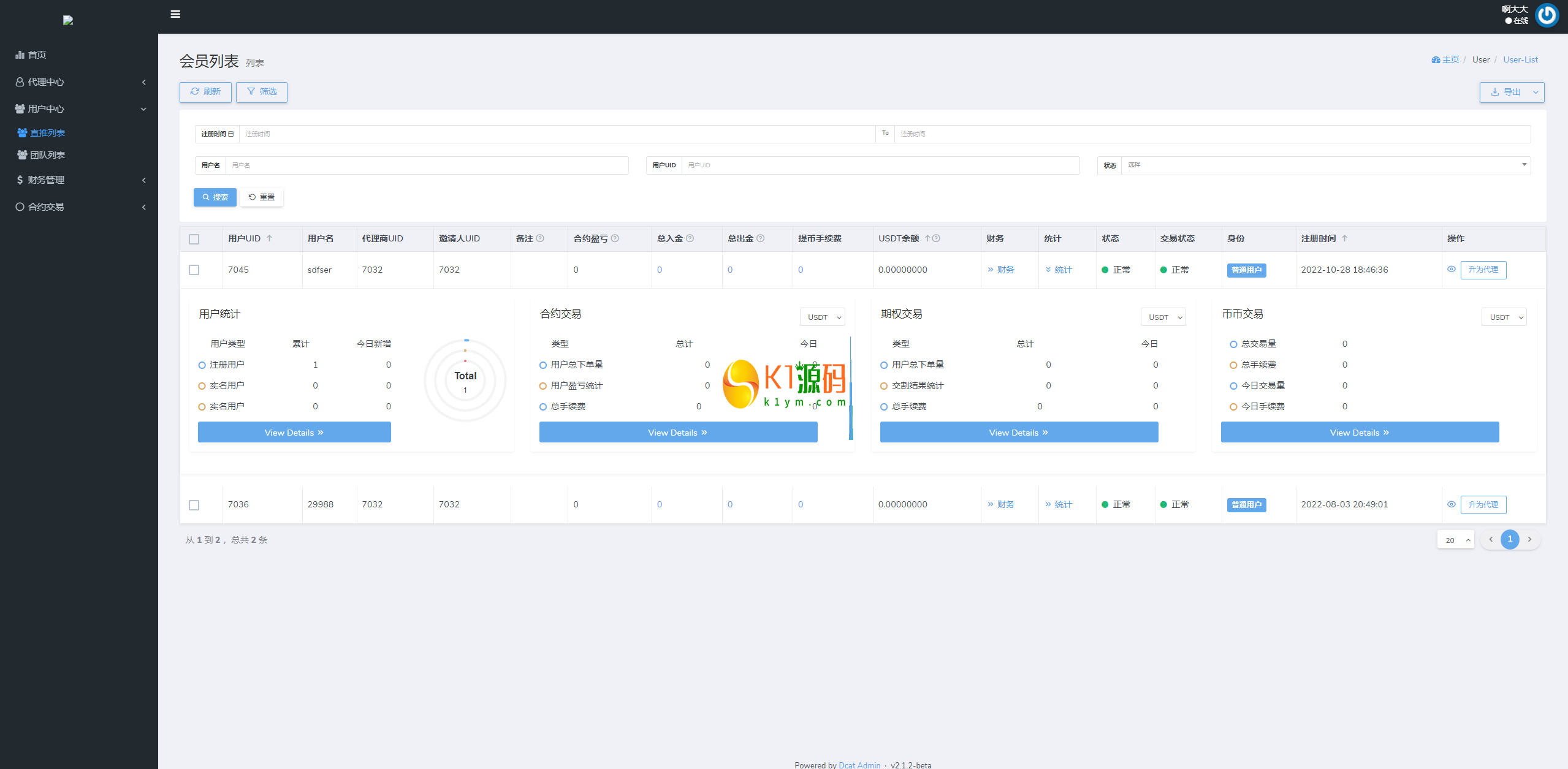Check the select-all checkbox in table header
1568x769 pixels.
[x=194, y=239]
